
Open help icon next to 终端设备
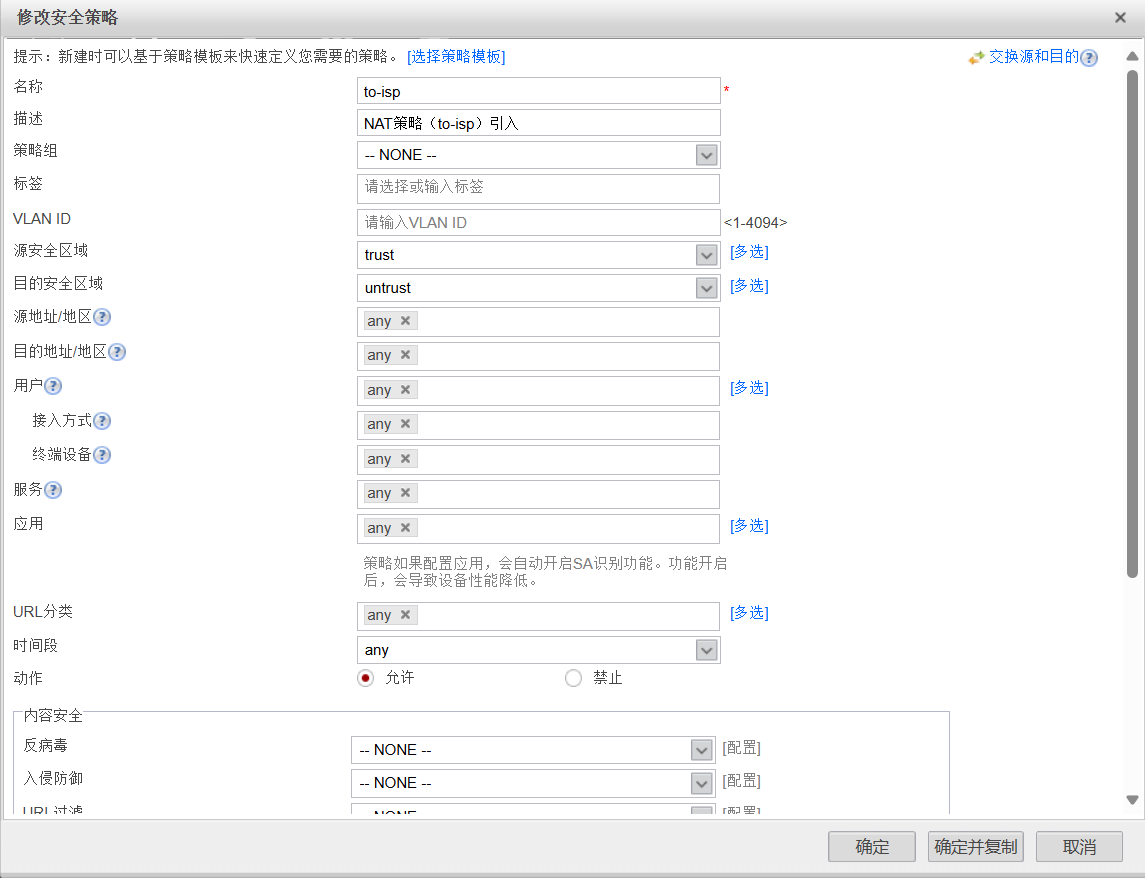coord(102,455)
